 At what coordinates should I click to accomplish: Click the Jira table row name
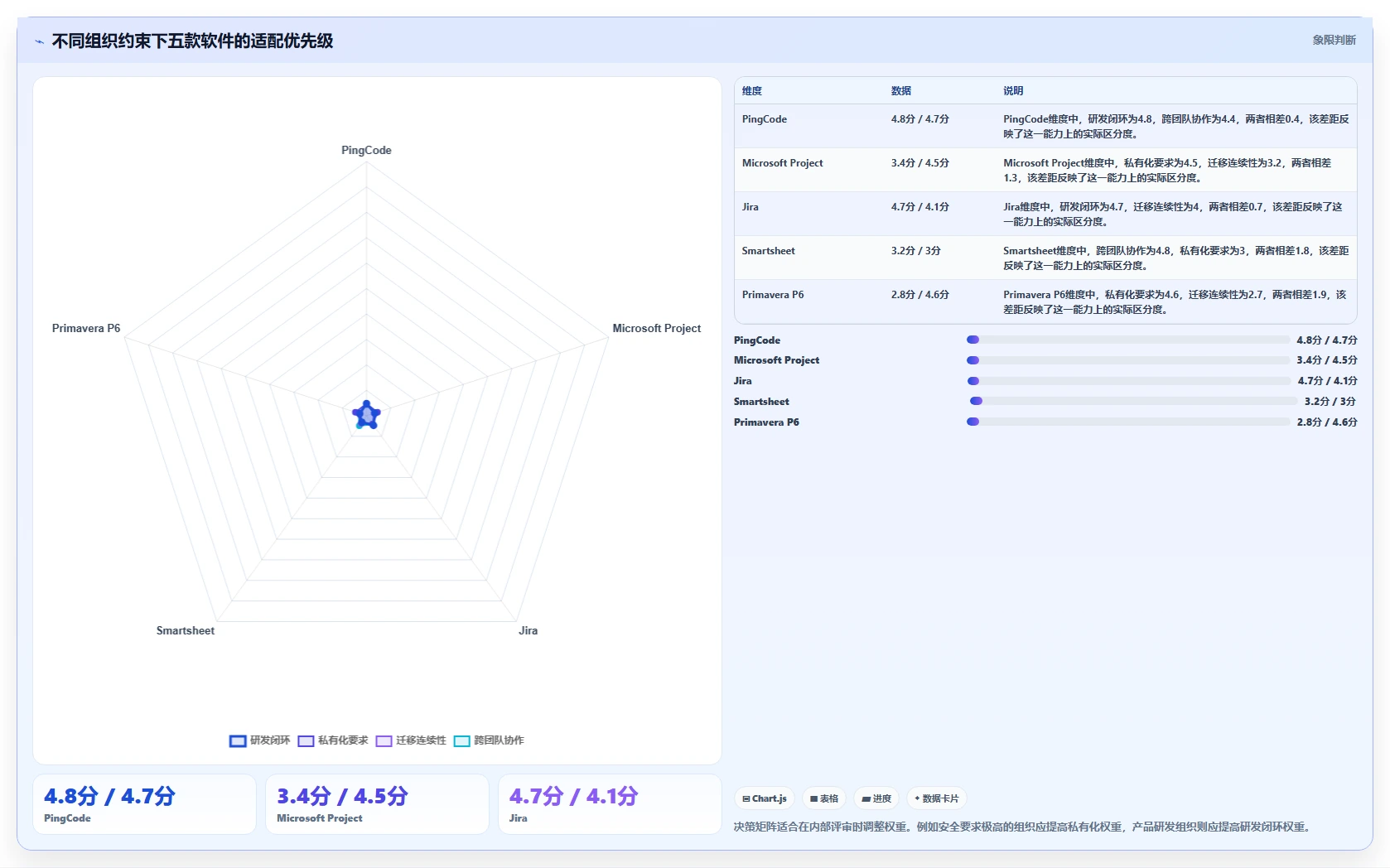coord(751,207)
